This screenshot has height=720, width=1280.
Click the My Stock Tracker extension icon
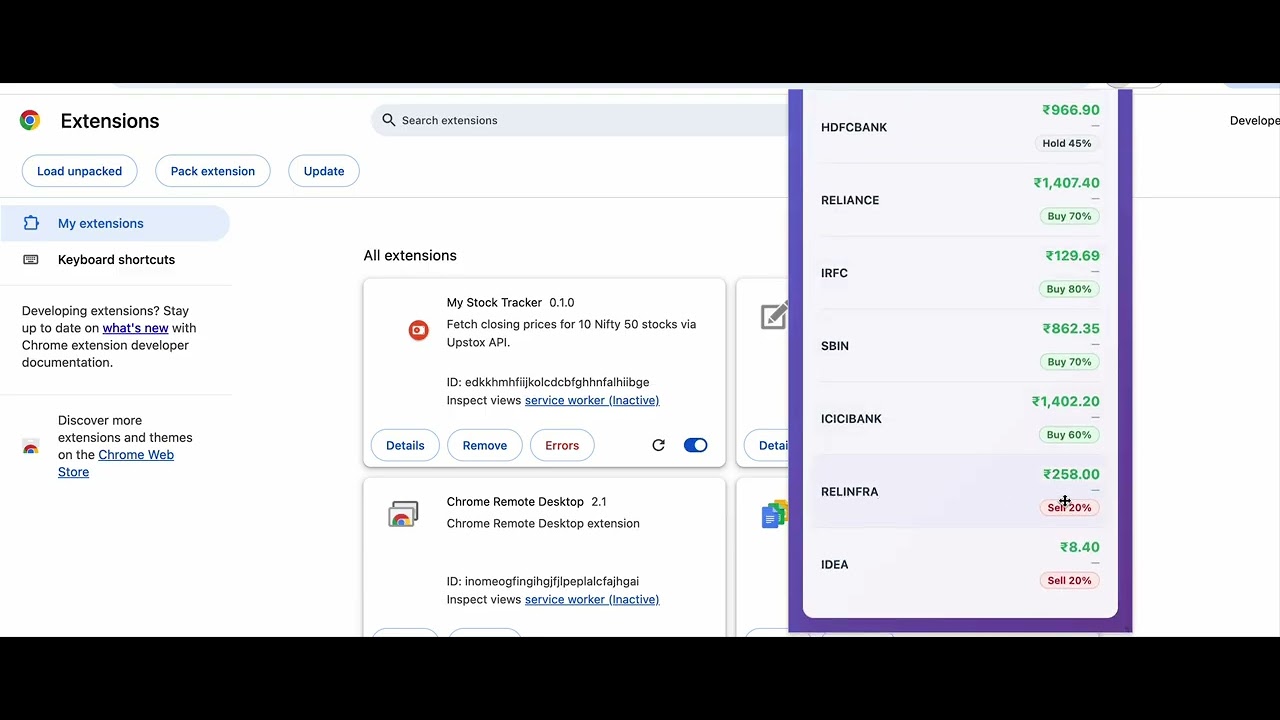(418, 330)
